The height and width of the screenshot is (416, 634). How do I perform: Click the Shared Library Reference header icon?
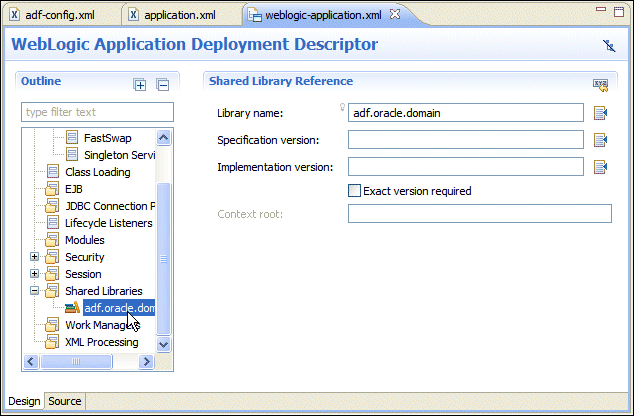click(x=600, y=85)
